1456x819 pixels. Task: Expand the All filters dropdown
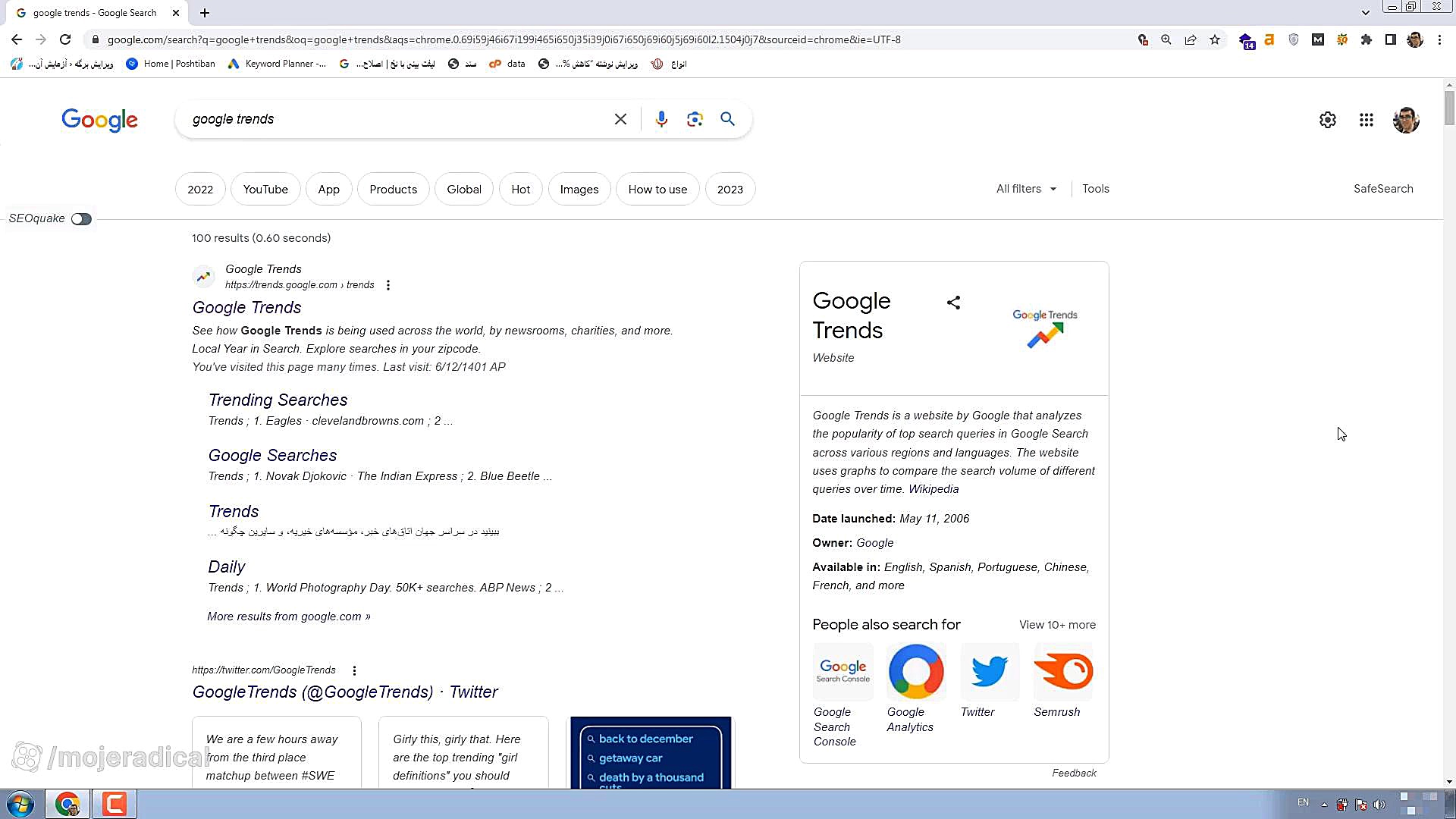coord(1026,189)
